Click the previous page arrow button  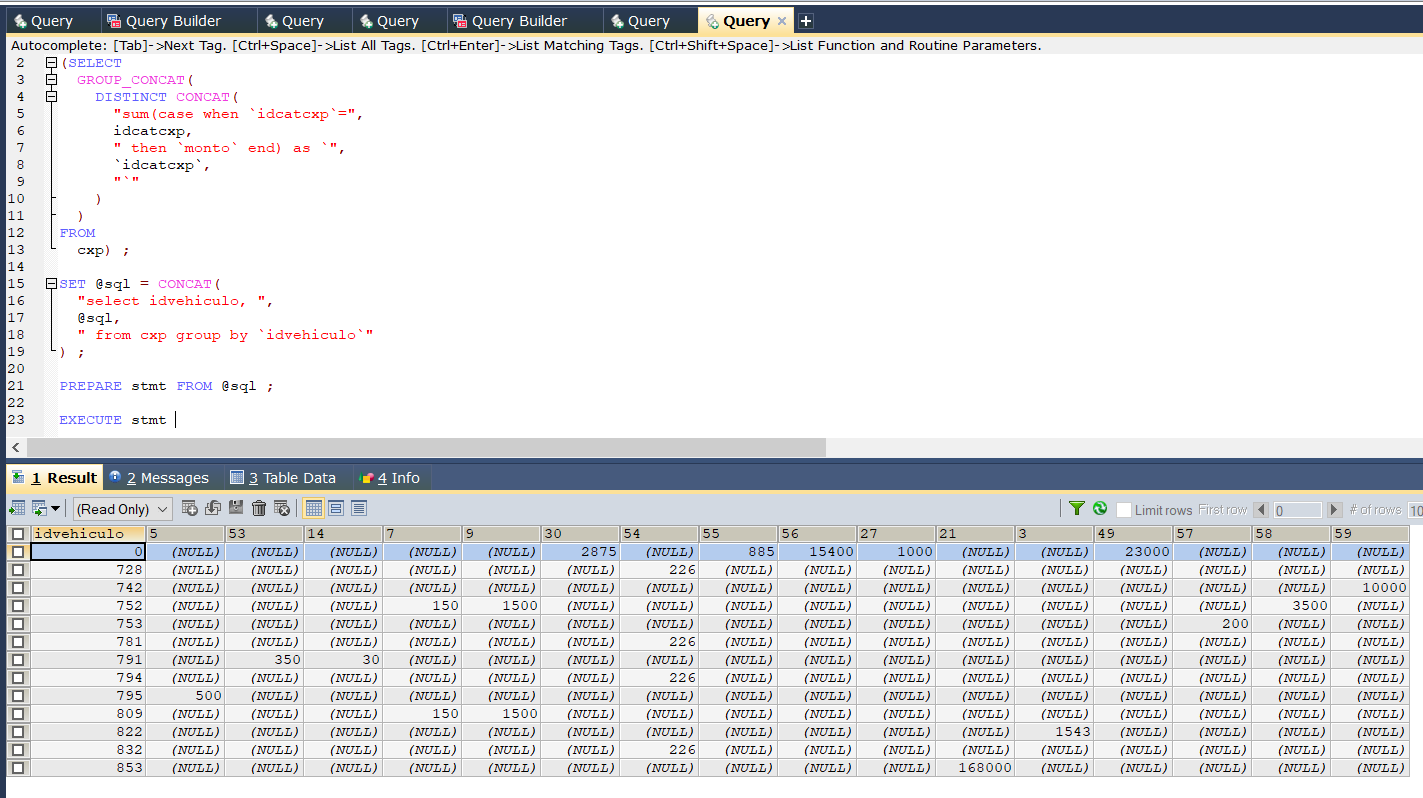(x=1261, y=510)
